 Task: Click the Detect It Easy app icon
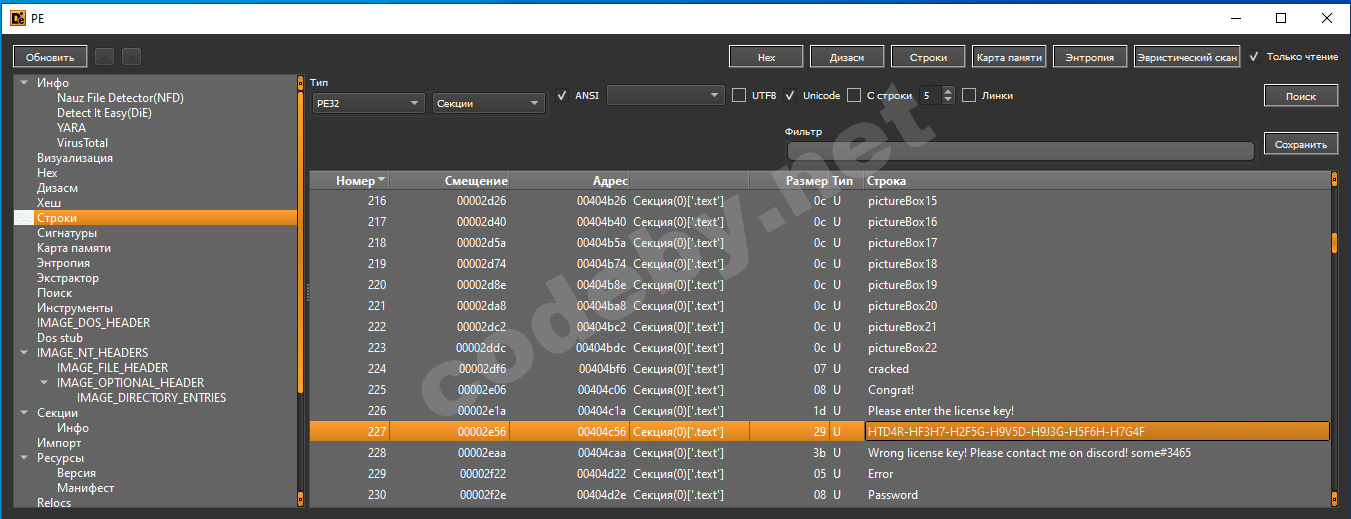(17, 17)
